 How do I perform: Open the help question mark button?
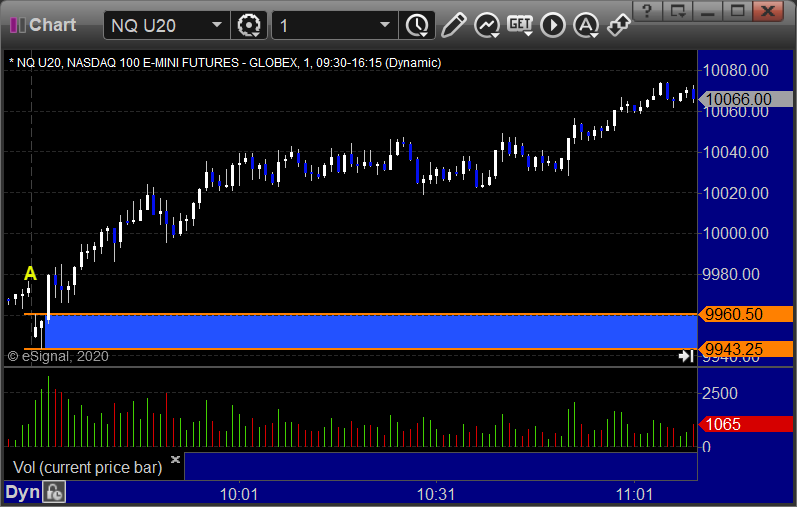point(647,11)
